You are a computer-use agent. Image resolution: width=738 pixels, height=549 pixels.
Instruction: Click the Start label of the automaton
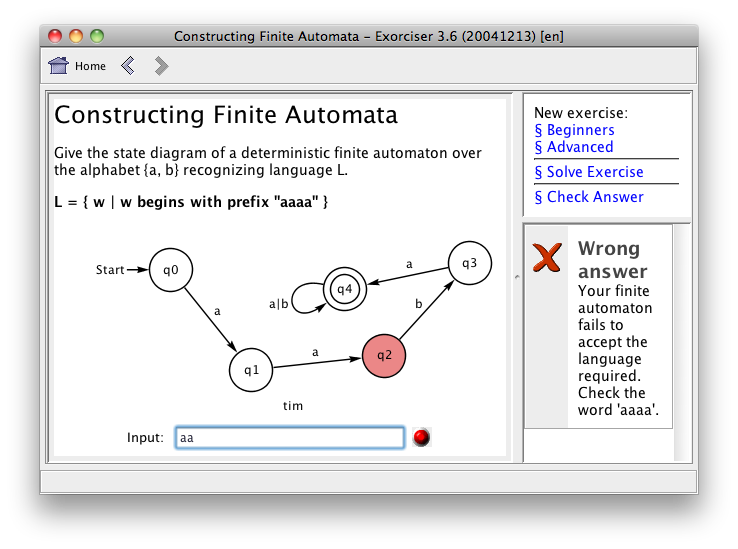[x=110, y=270]
